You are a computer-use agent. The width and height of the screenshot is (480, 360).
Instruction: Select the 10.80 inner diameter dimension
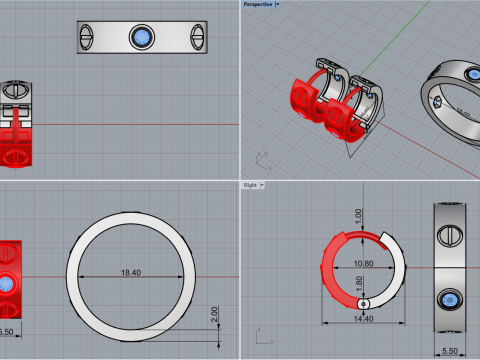point(363,264)
